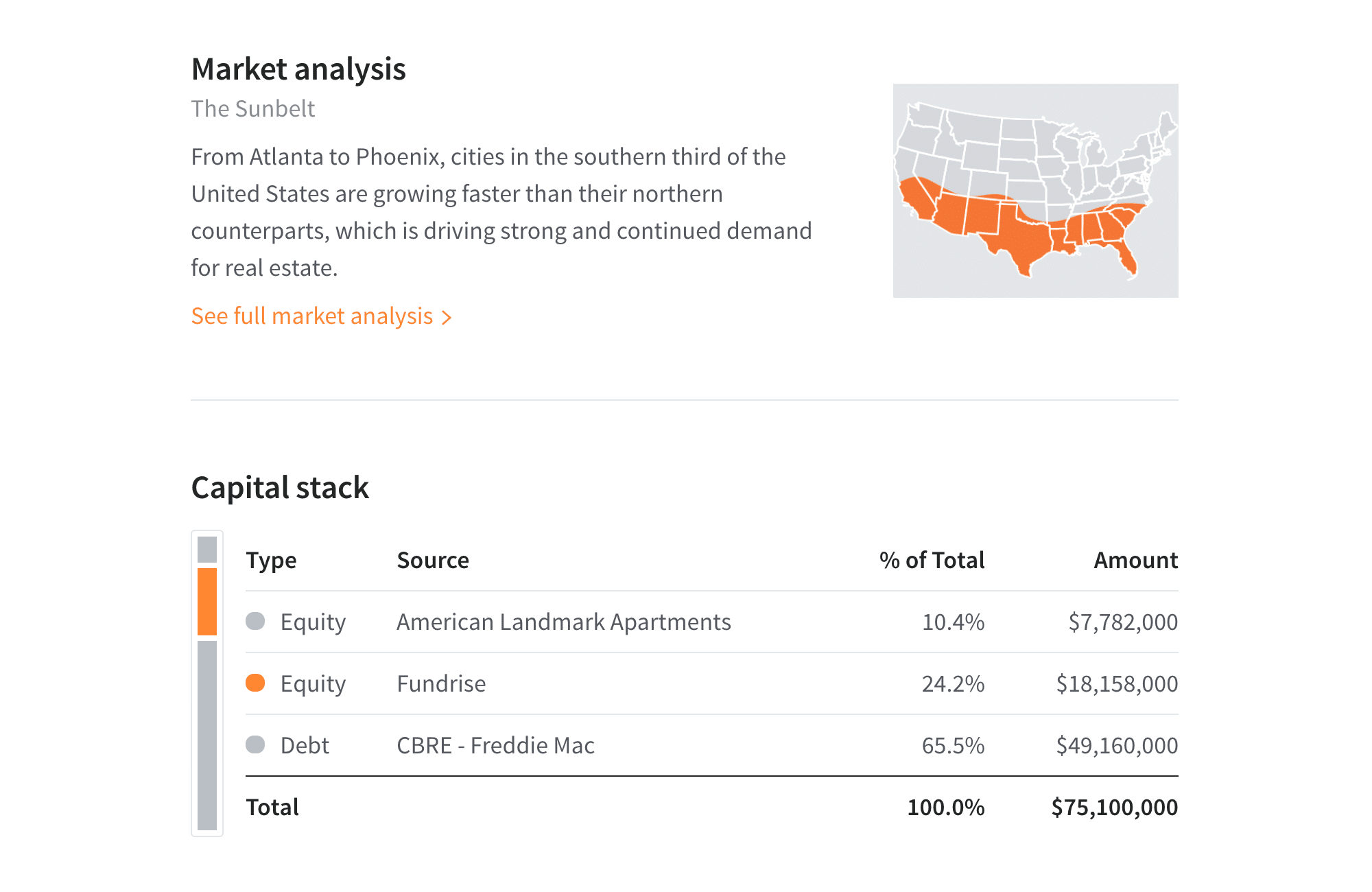This screenshot has height=892, width=1372.
Task: Click the 'Capital stack' heading
Action: point(280,488)
